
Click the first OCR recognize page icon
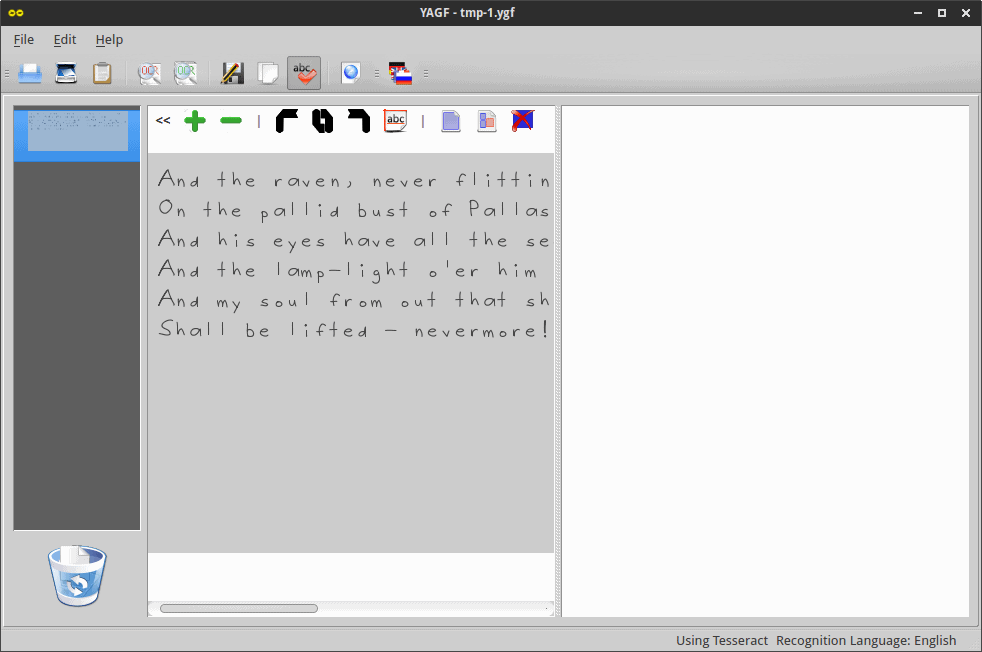tap(149, 73)
